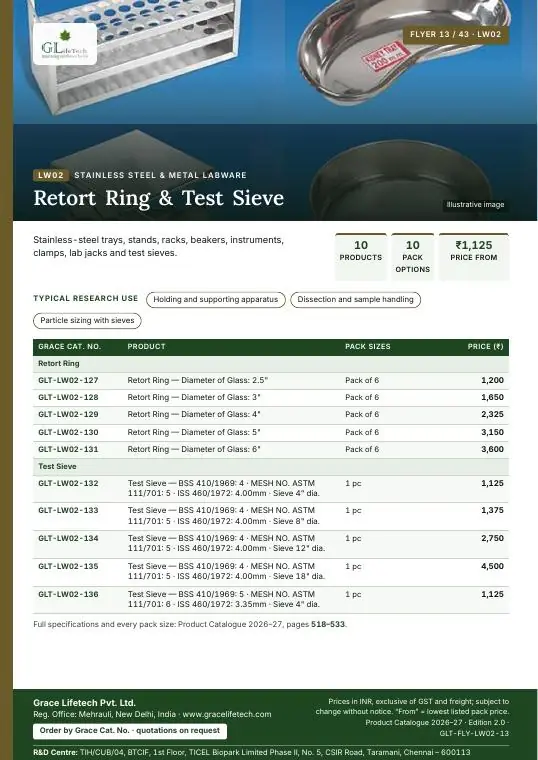Click price 3,150 for GLT-LW02-130
Image resolution: width=538 pixels, height=760 pixels.
click(492, 432)
